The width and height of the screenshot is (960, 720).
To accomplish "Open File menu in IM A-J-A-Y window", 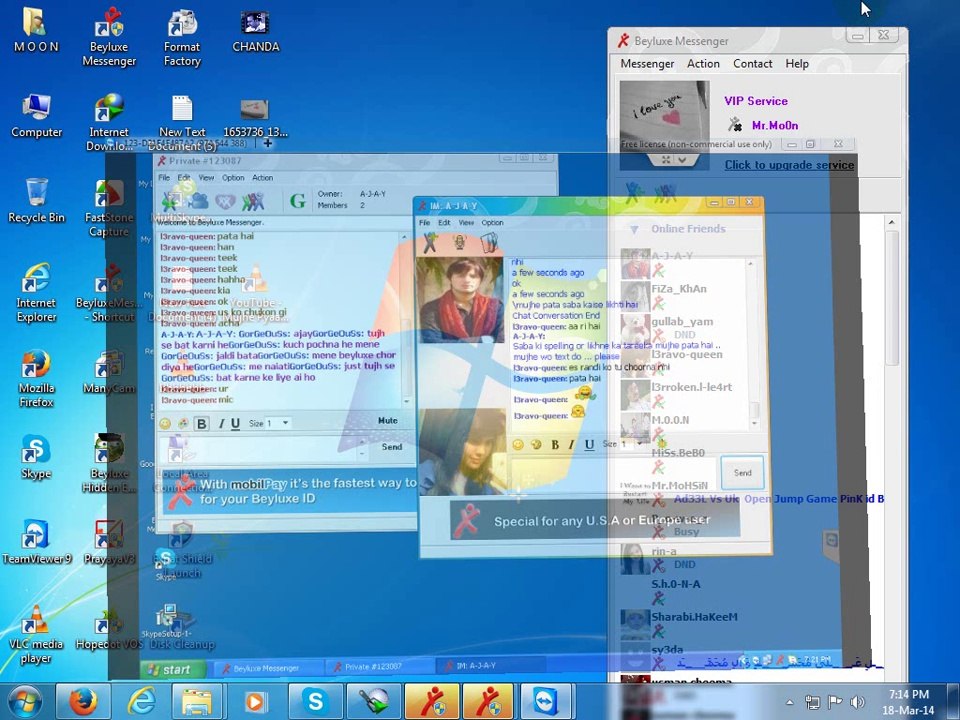I will [424, 223].
